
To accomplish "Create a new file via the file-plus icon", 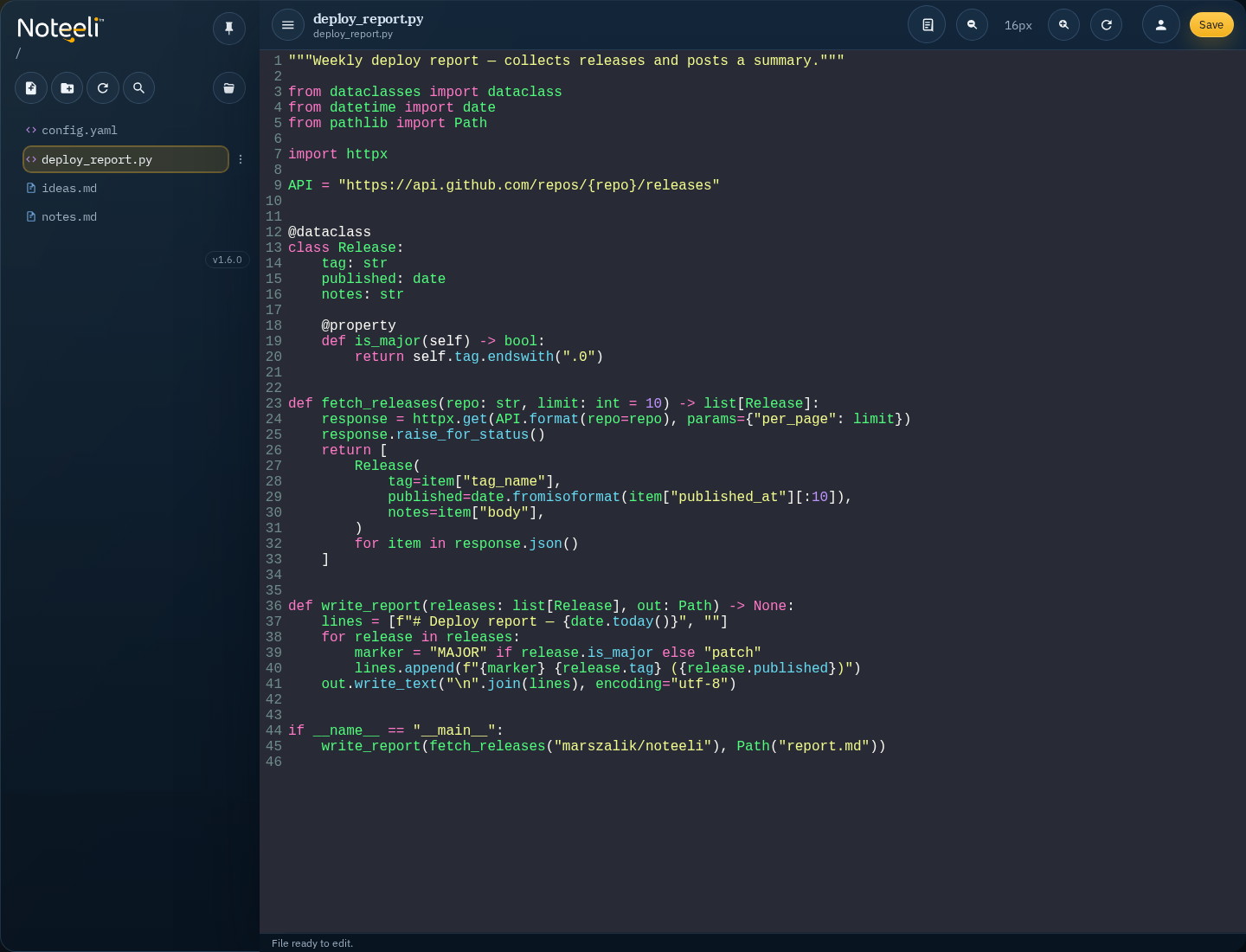I will tap(31, 87).
